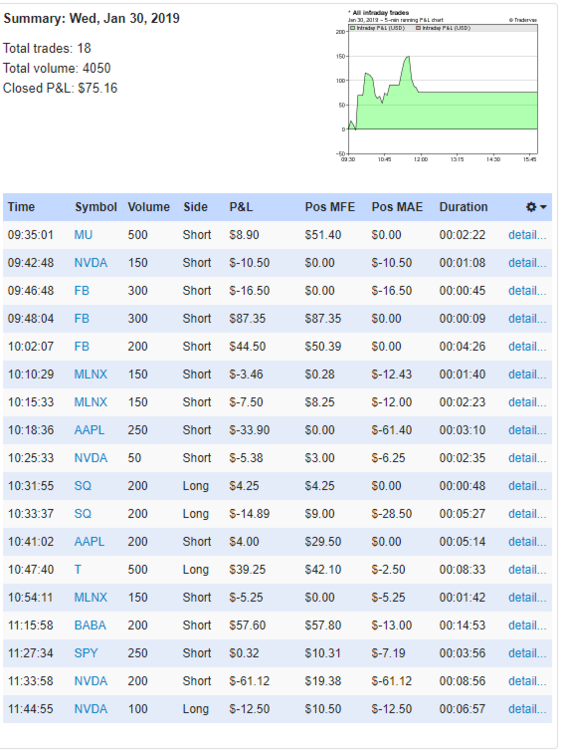Screen dimensions: 563x750
Task: View detail for the 10:10:29 MLNX trade
Action: [527, 374]
